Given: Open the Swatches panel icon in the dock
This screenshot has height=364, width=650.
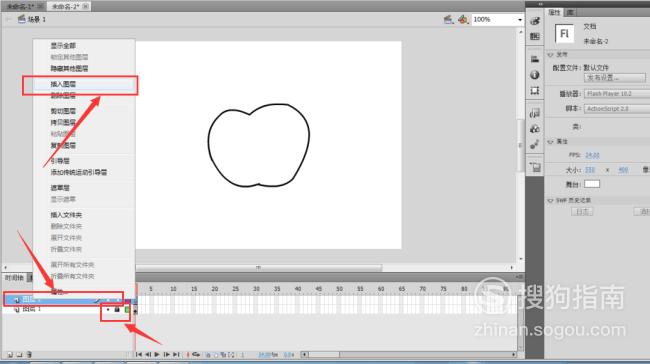Looking at the screenshot, I should [535, 36].
